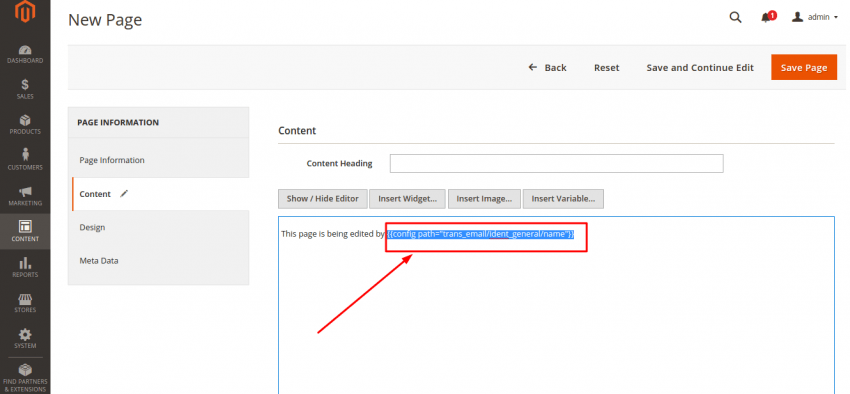
Task: Focus the Content Heading input field
Action: (x=556, y=164)
